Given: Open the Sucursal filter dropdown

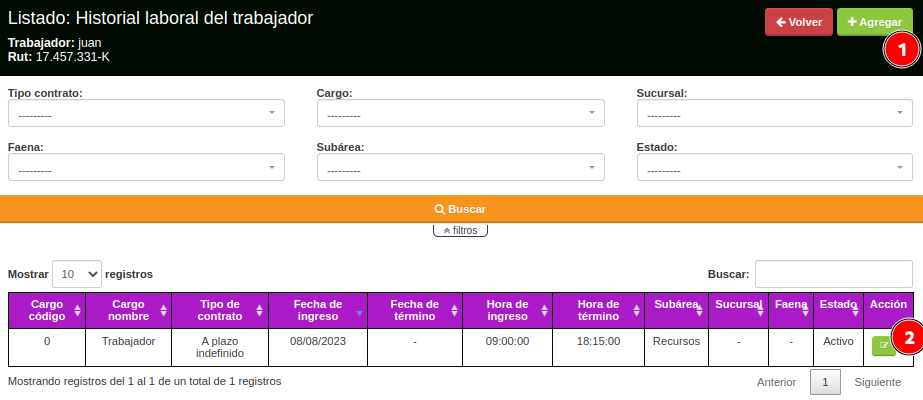Looking at the screenshot, I should tap(775, 113).
